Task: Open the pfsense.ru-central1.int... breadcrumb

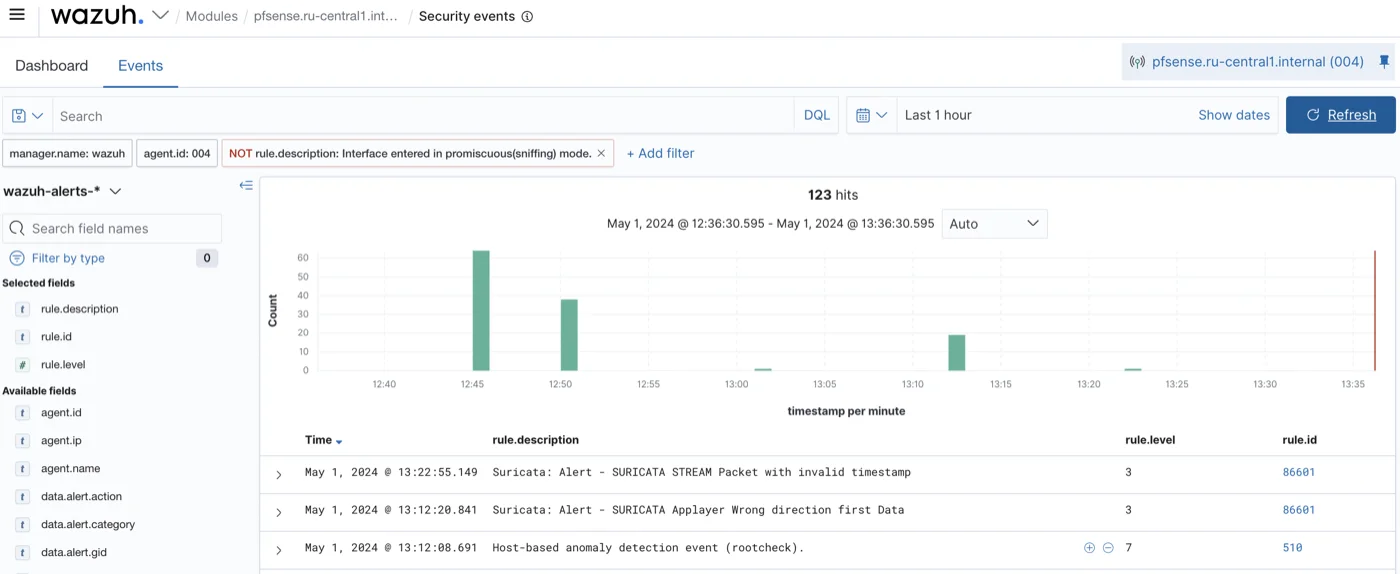Action: (325, 16)
